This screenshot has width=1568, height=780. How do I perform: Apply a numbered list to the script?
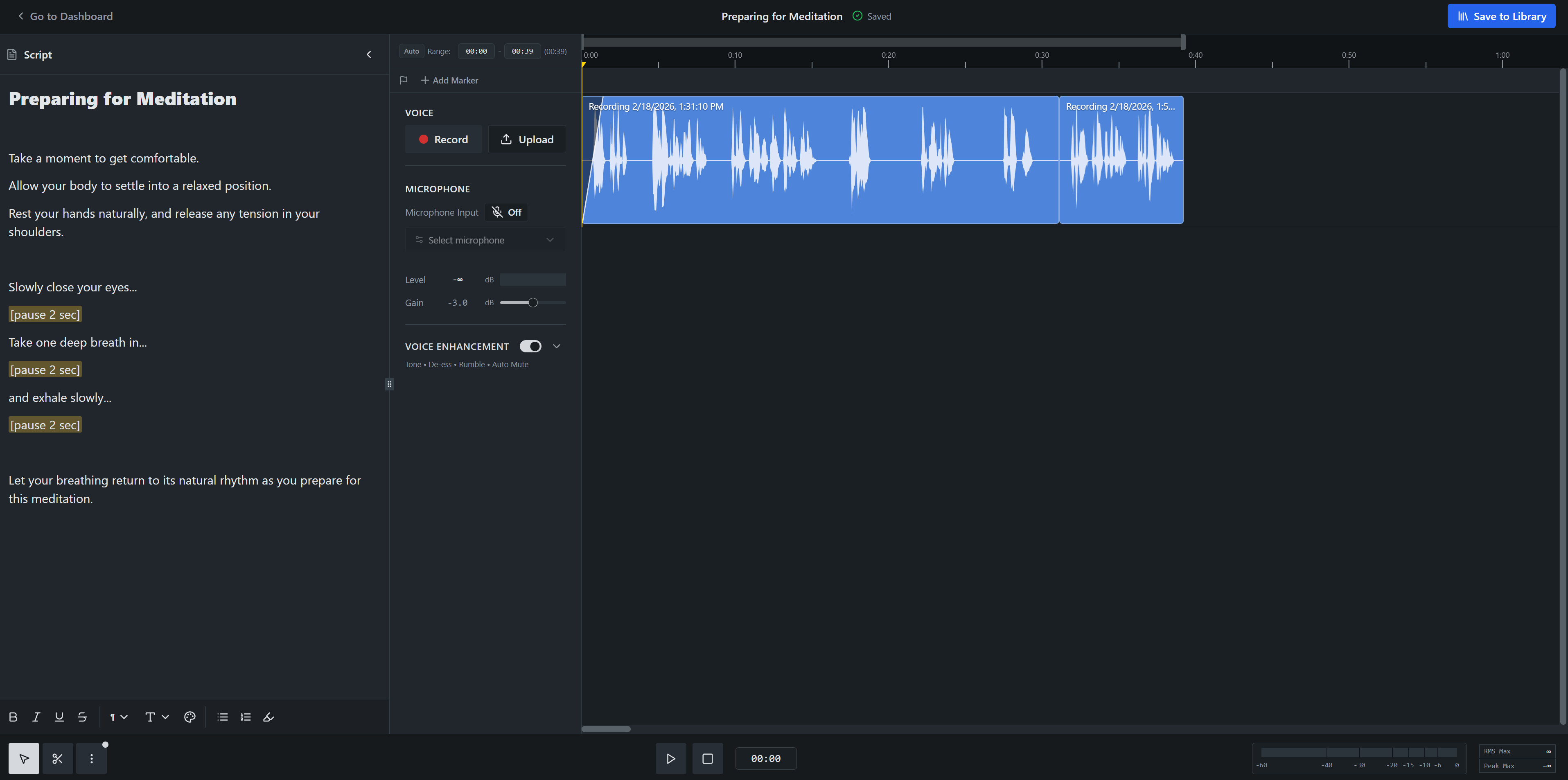[245, 717]
